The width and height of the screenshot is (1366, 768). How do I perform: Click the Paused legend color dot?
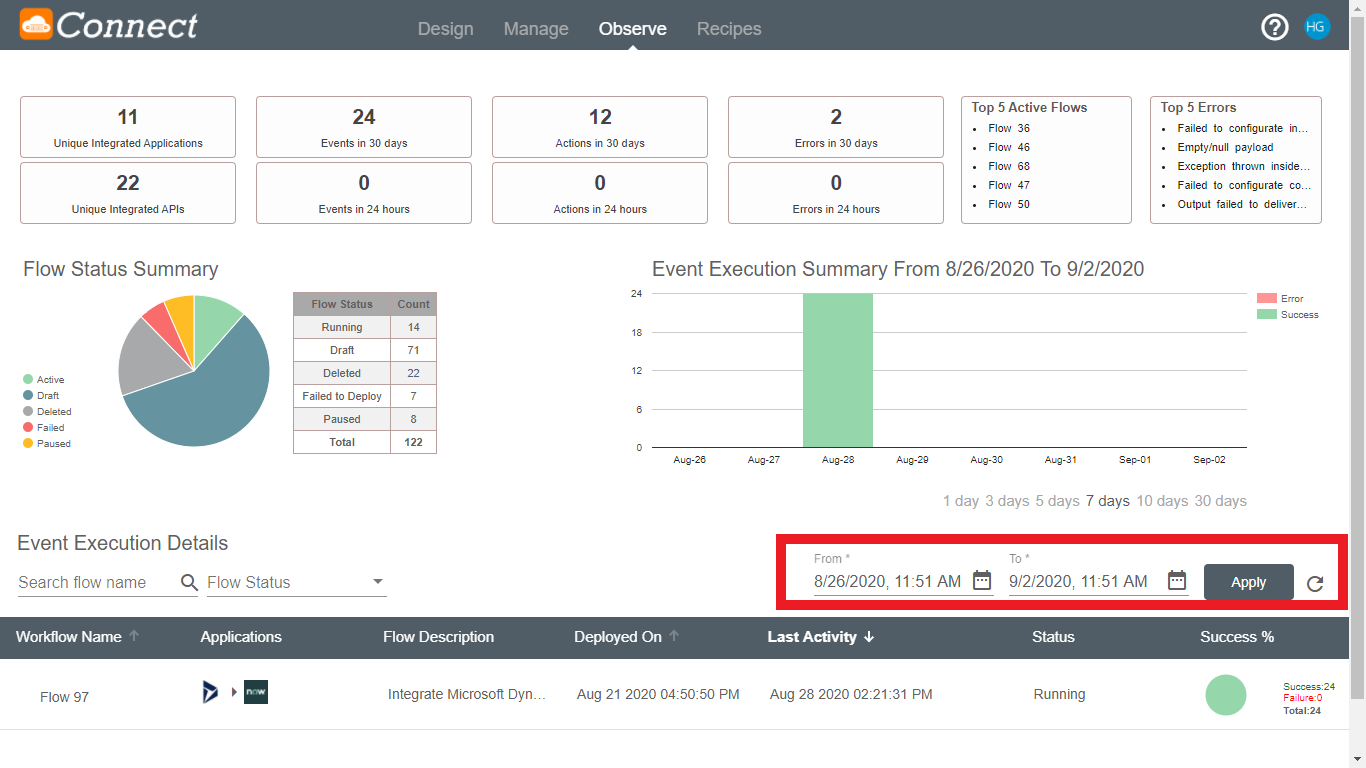point(28,444)
